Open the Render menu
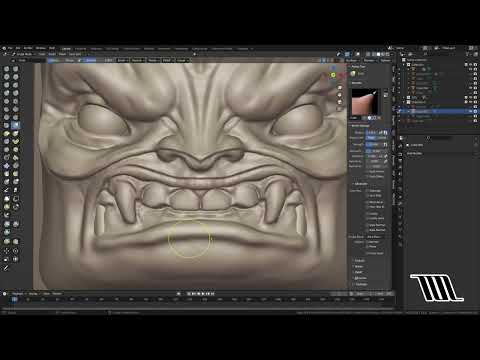The image size is (480, 360). click(x=28, y=48)
